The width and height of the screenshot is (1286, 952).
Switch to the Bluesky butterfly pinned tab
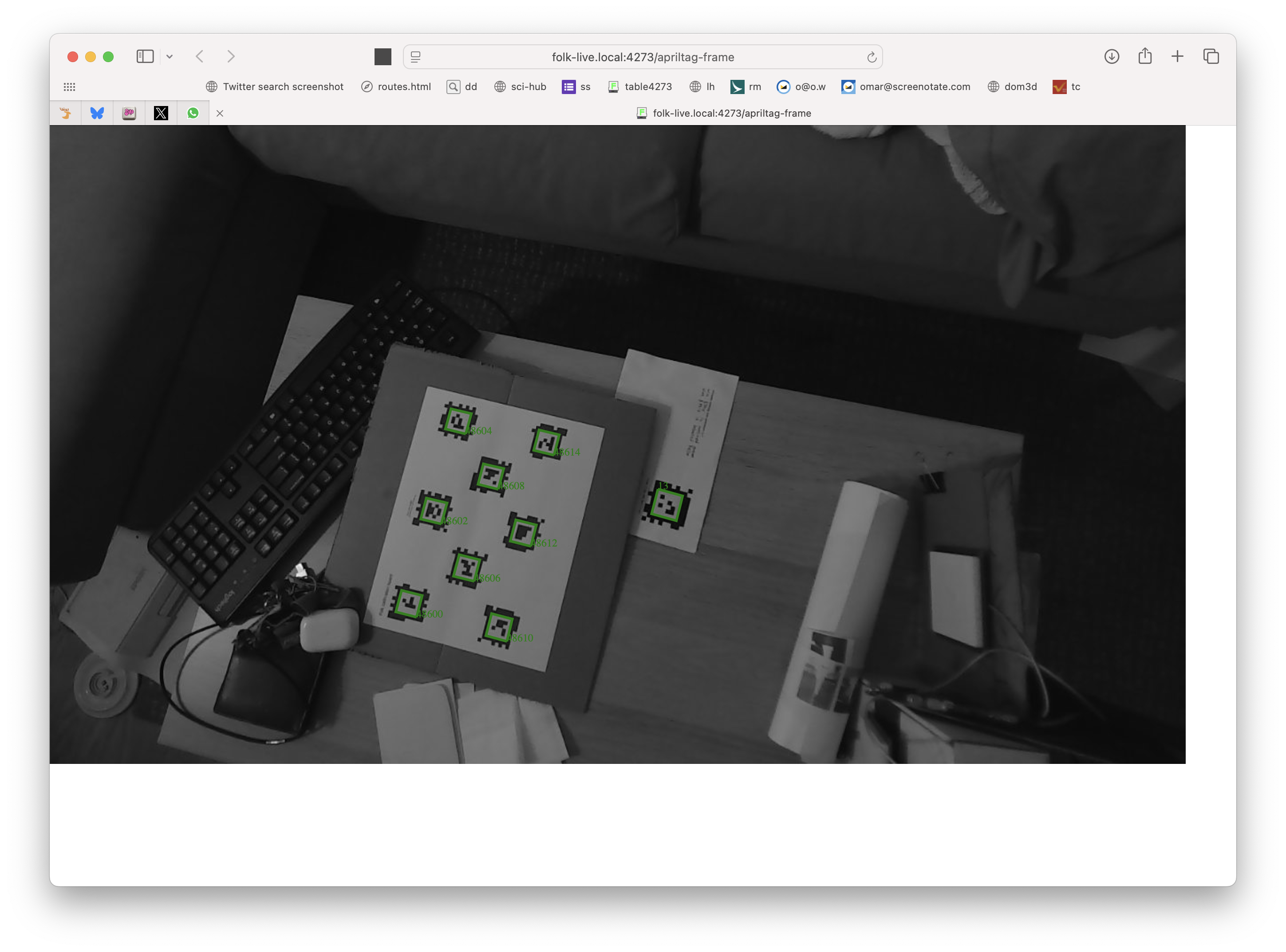pos(97,113)
